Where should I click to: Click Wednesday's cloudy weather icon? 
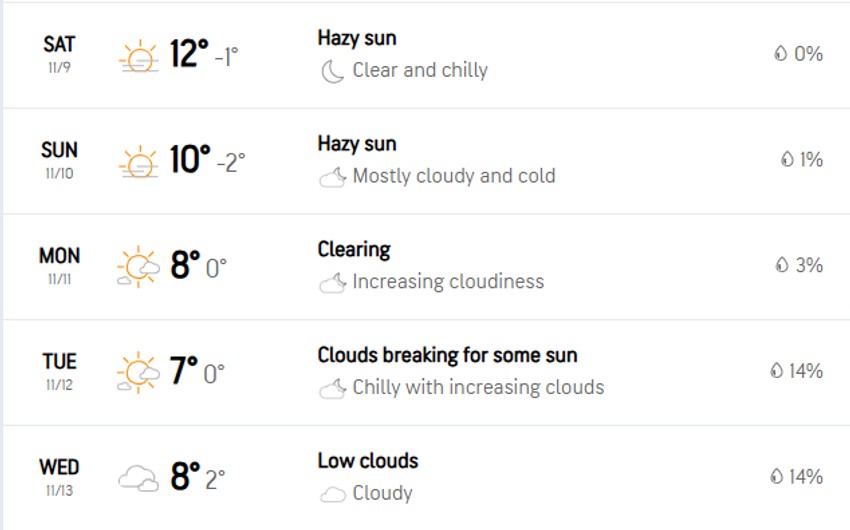point(138,479)
